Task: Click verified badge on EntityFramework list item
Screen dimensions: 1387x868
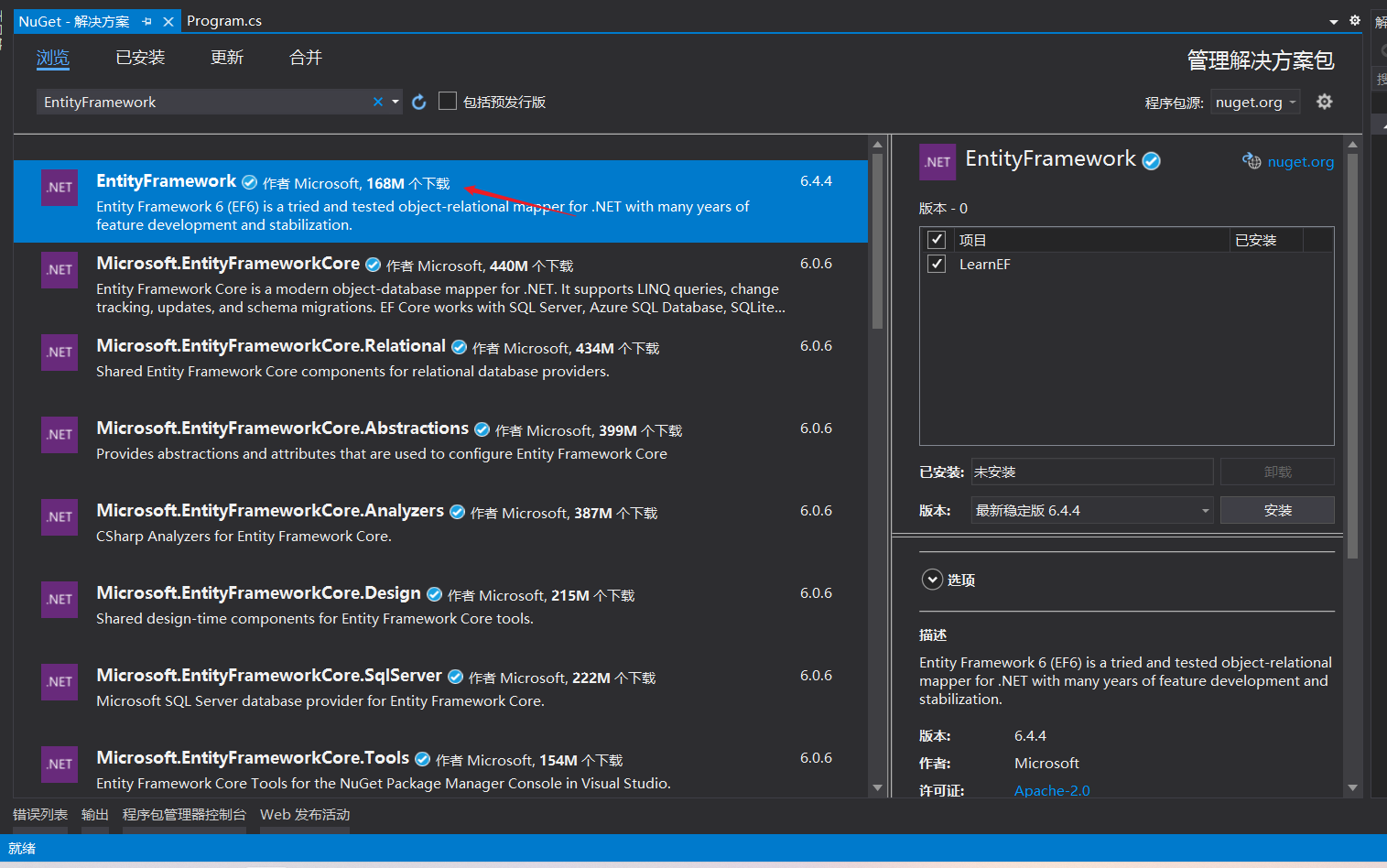Action: [249, 182]
